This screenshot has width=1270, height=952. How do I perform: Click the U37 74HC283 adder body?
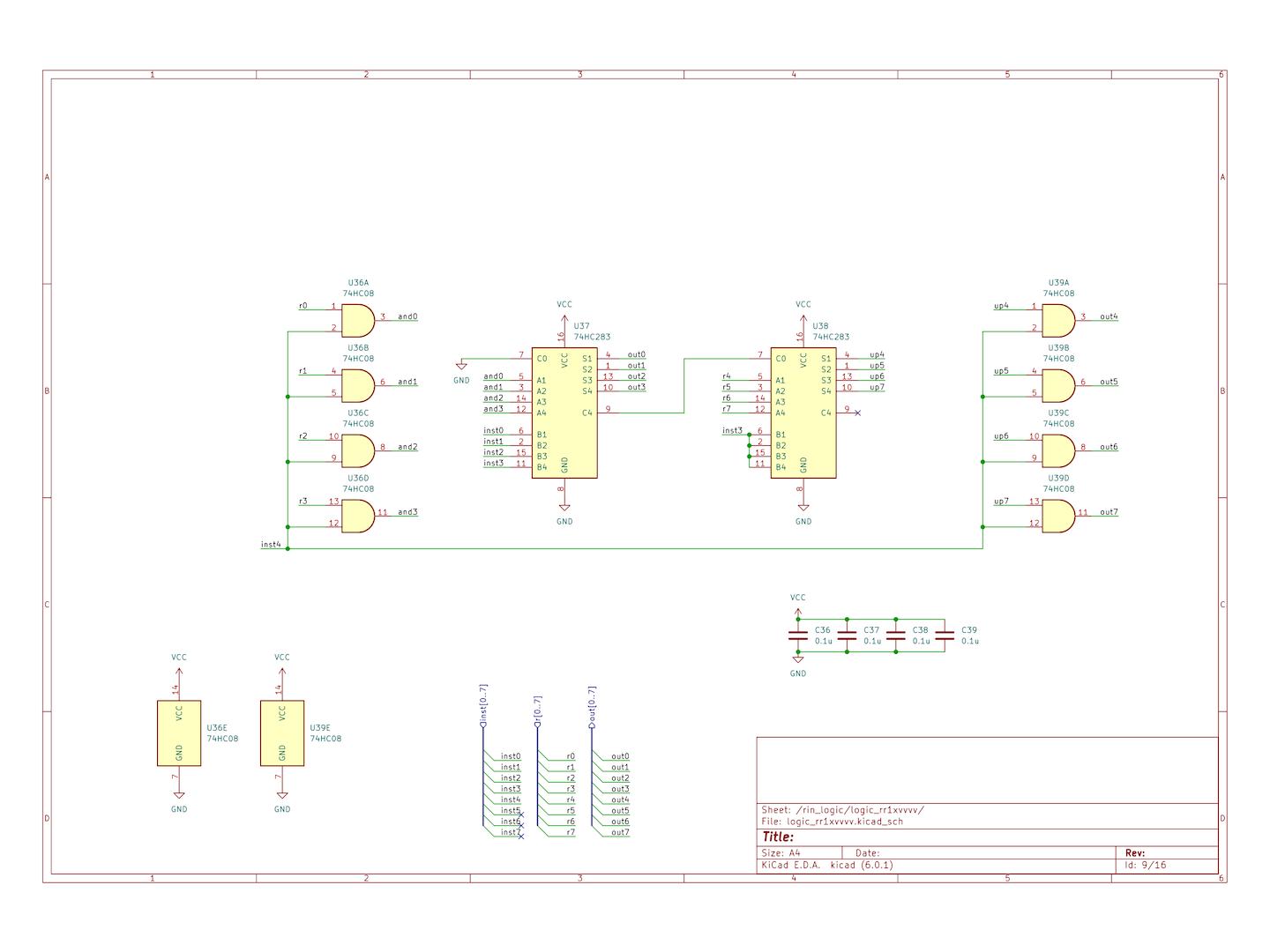tap(564, 413)
